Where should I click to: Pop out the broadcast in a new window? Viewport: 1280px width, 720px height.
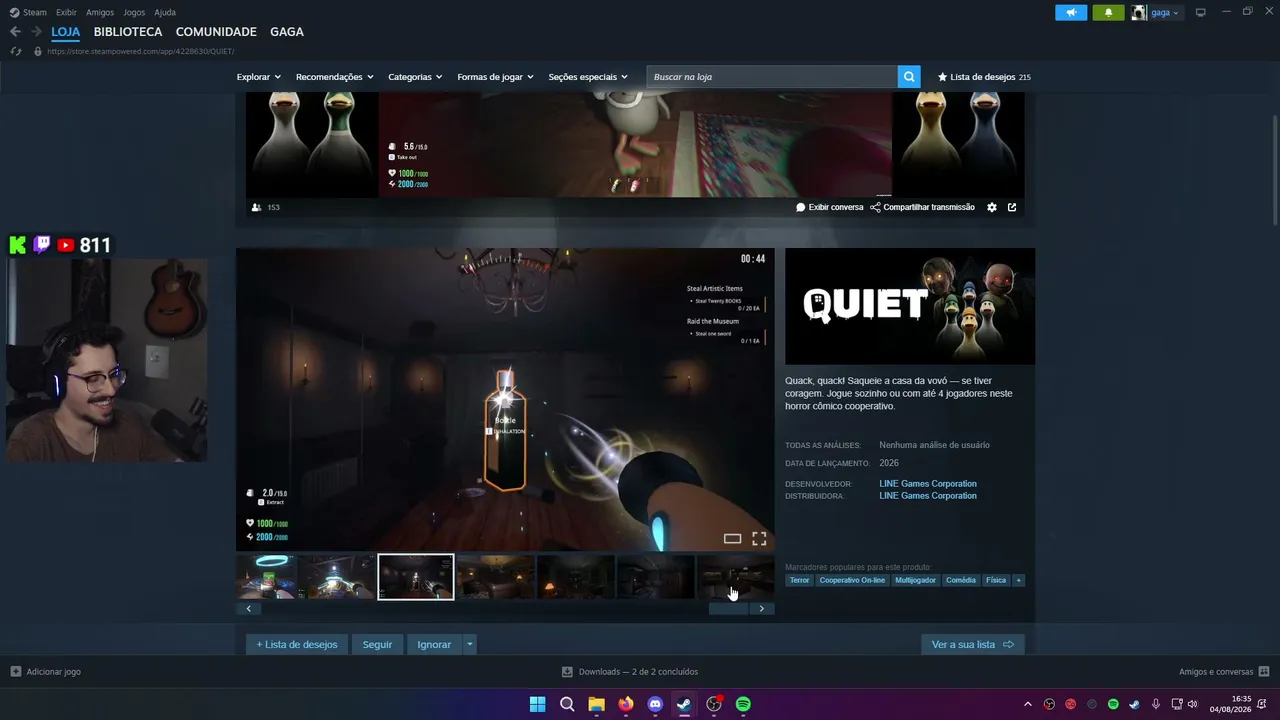tap(1012, 207)
